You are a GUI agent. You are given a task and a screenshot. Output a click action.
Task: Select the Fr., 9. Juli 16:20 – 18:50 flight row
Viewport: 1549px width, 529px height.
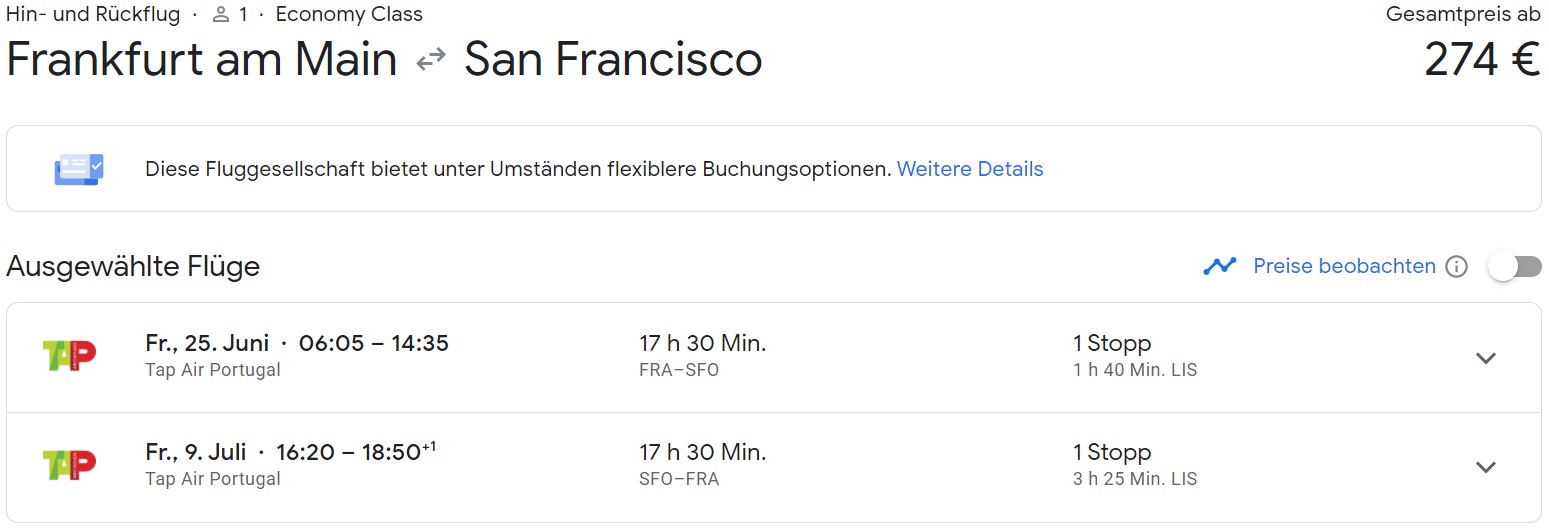774,467
